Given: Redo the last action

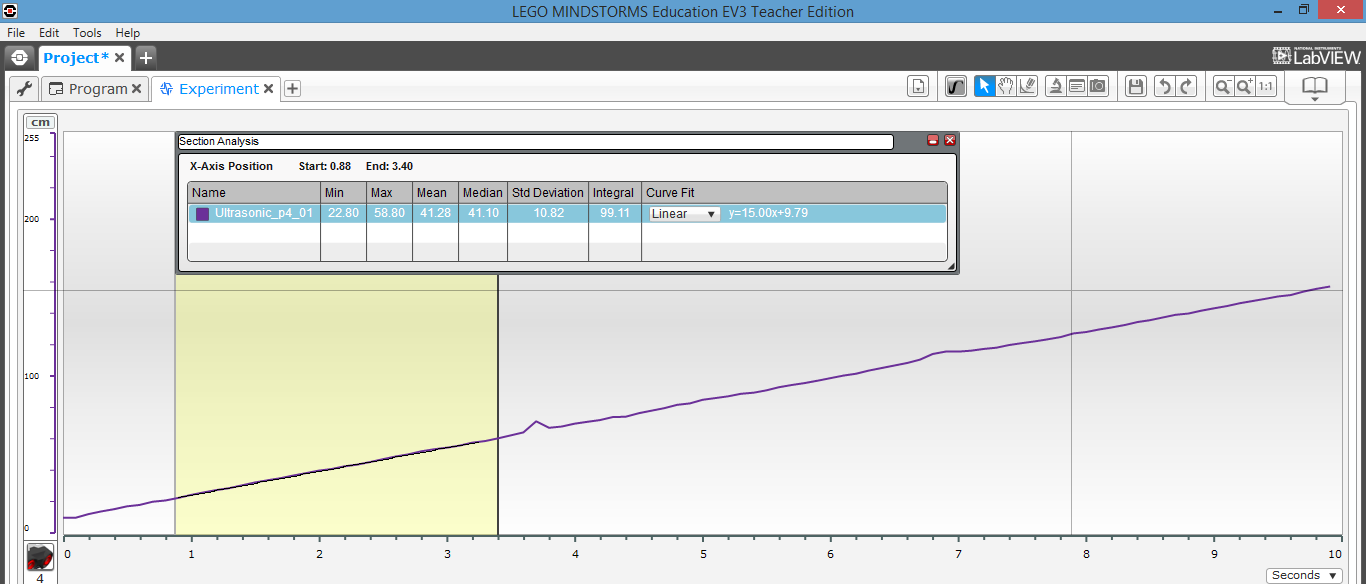Looking at the screenshot, I should (x=1186, y=87).
